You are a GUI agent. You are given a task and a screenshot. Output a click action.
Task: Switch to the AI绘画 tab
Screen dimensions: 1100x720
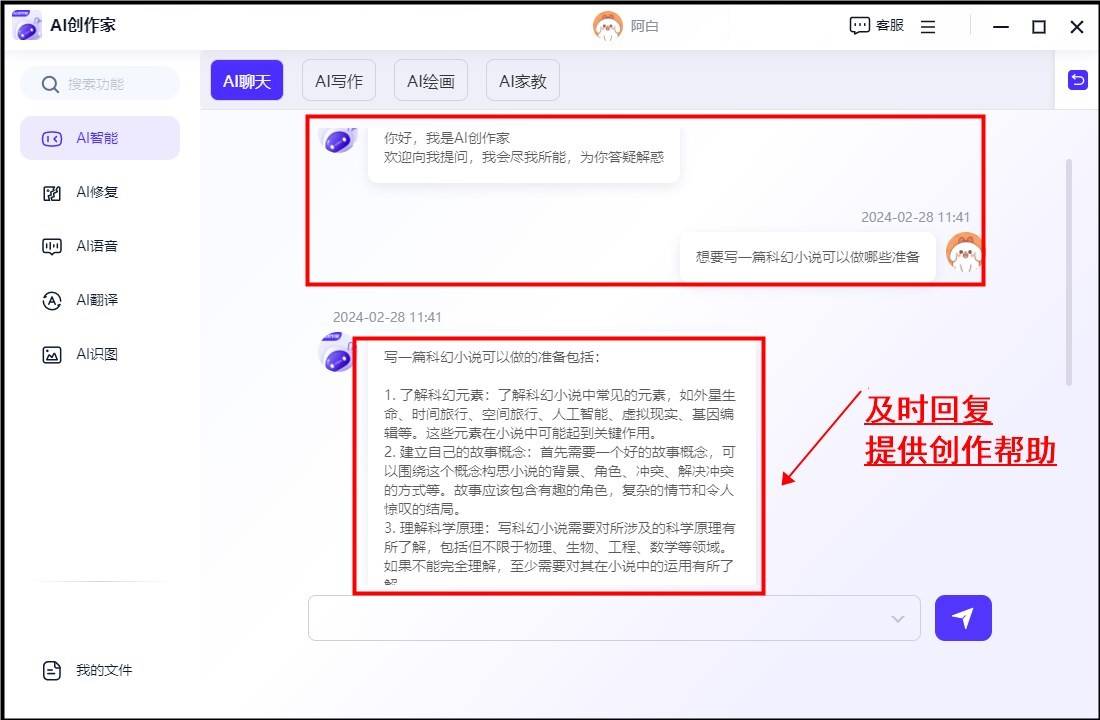431,81
